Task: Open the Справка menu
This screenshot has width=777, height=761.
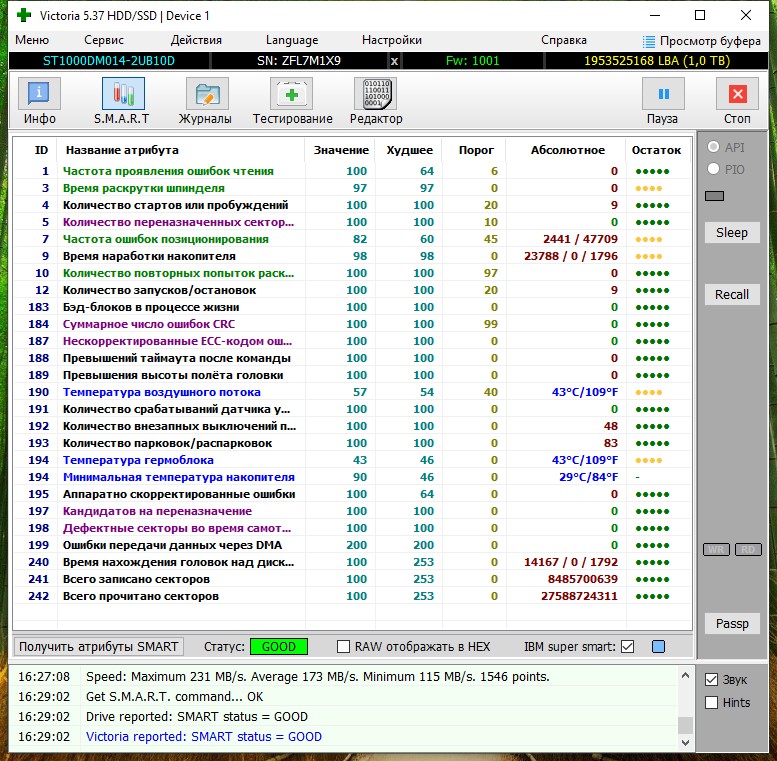Action: point(563,40)
